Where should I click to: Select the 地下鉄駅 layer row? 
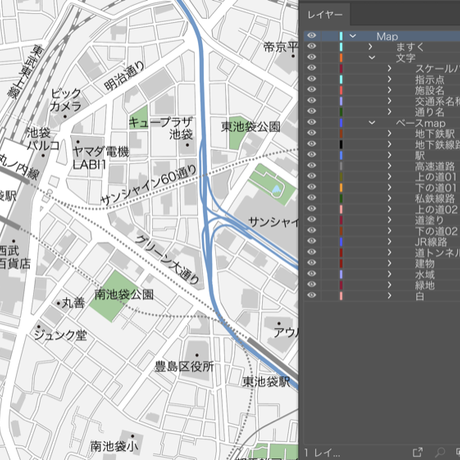[x=382, y=133]
